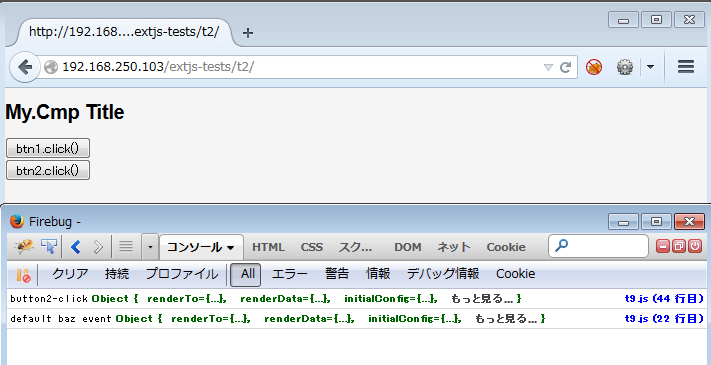
Task: Switch to the スク... script tab
Action: pyautogui.click(x=356, y=247)
